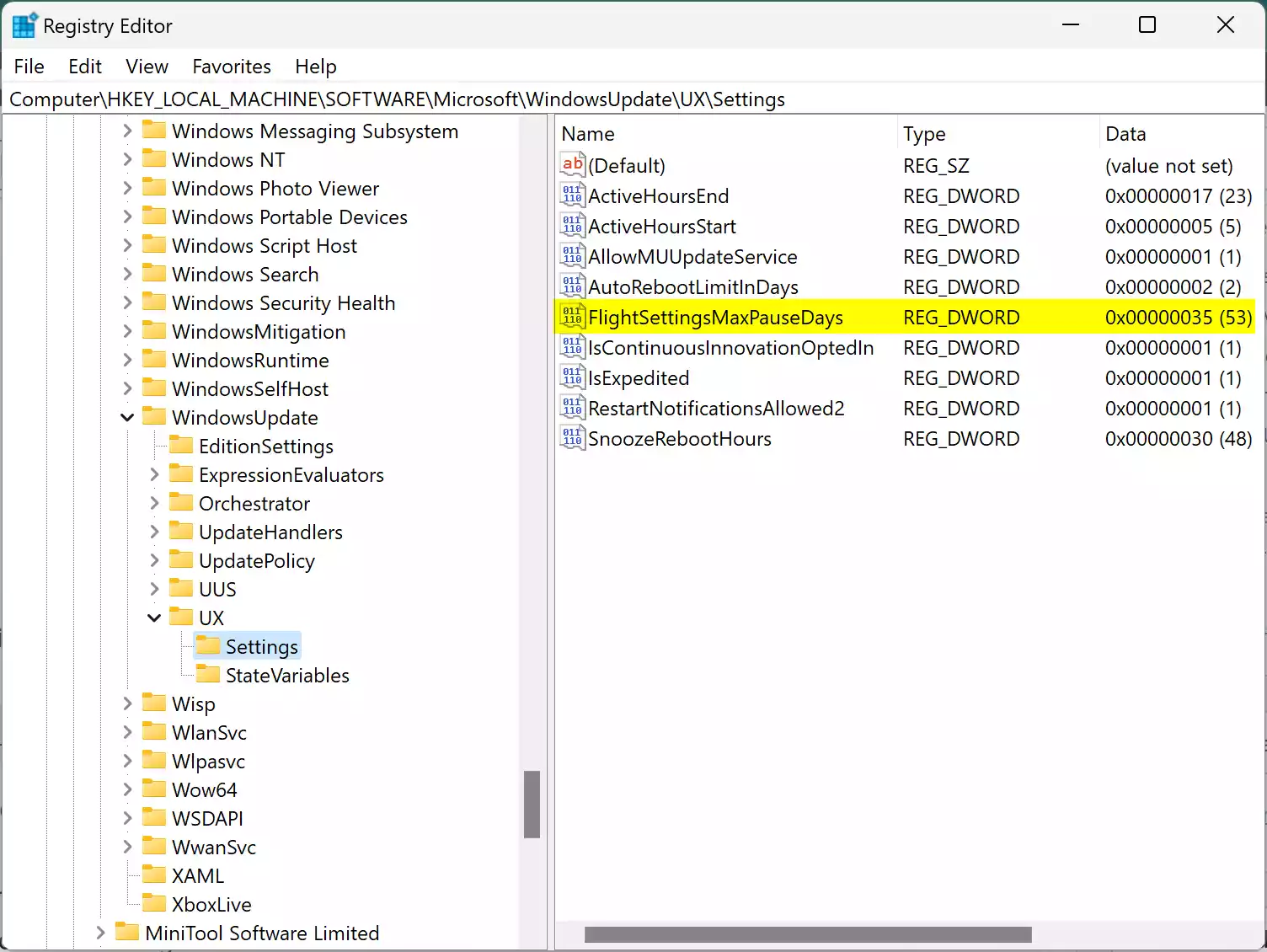
Task: Click the (Default) string value icon
Action: click(573, 165)
